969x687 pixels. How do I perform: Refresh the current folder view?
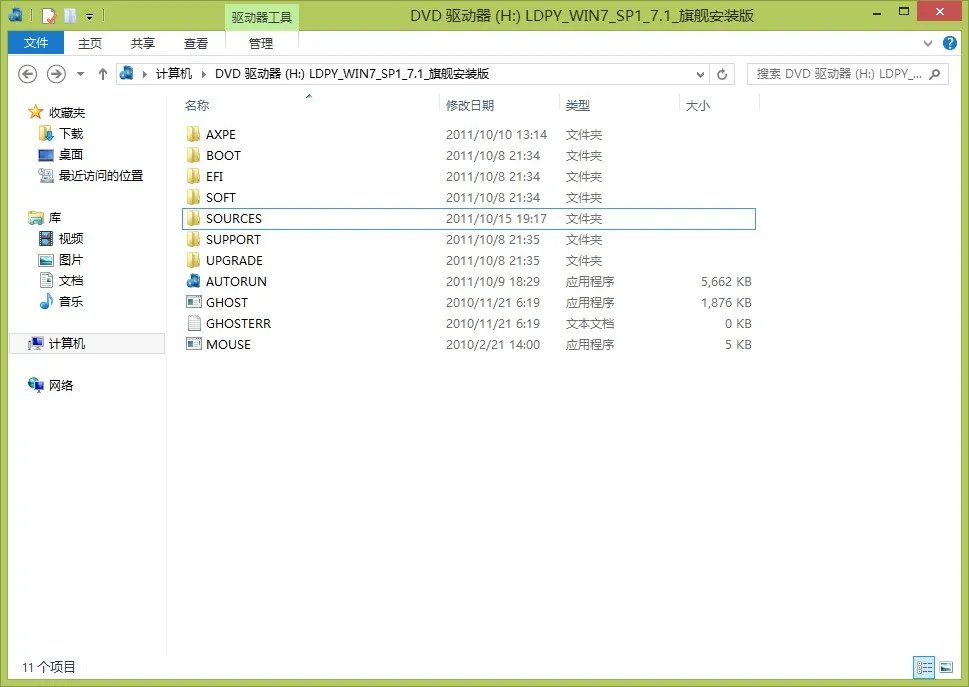pyautogui.click(x=723, y=74)
